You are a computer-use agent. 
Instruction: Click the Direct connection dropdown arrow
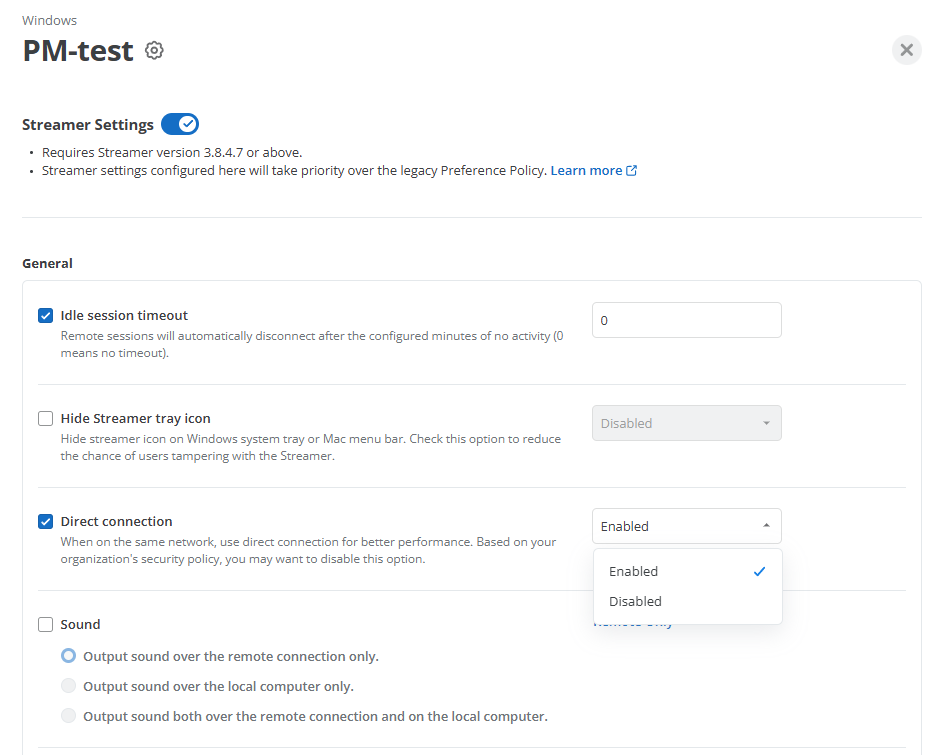[x=766, y=526]
